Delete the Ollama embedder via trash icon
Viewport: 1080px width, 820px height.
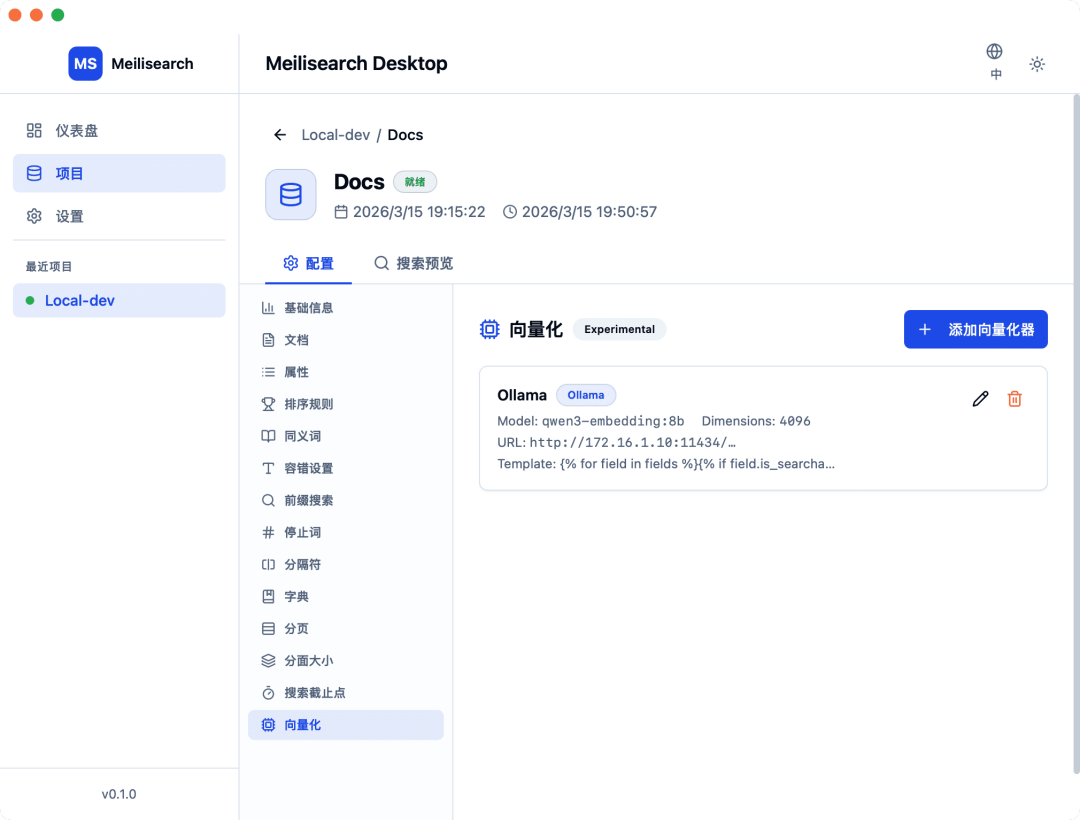(1014, 398)
